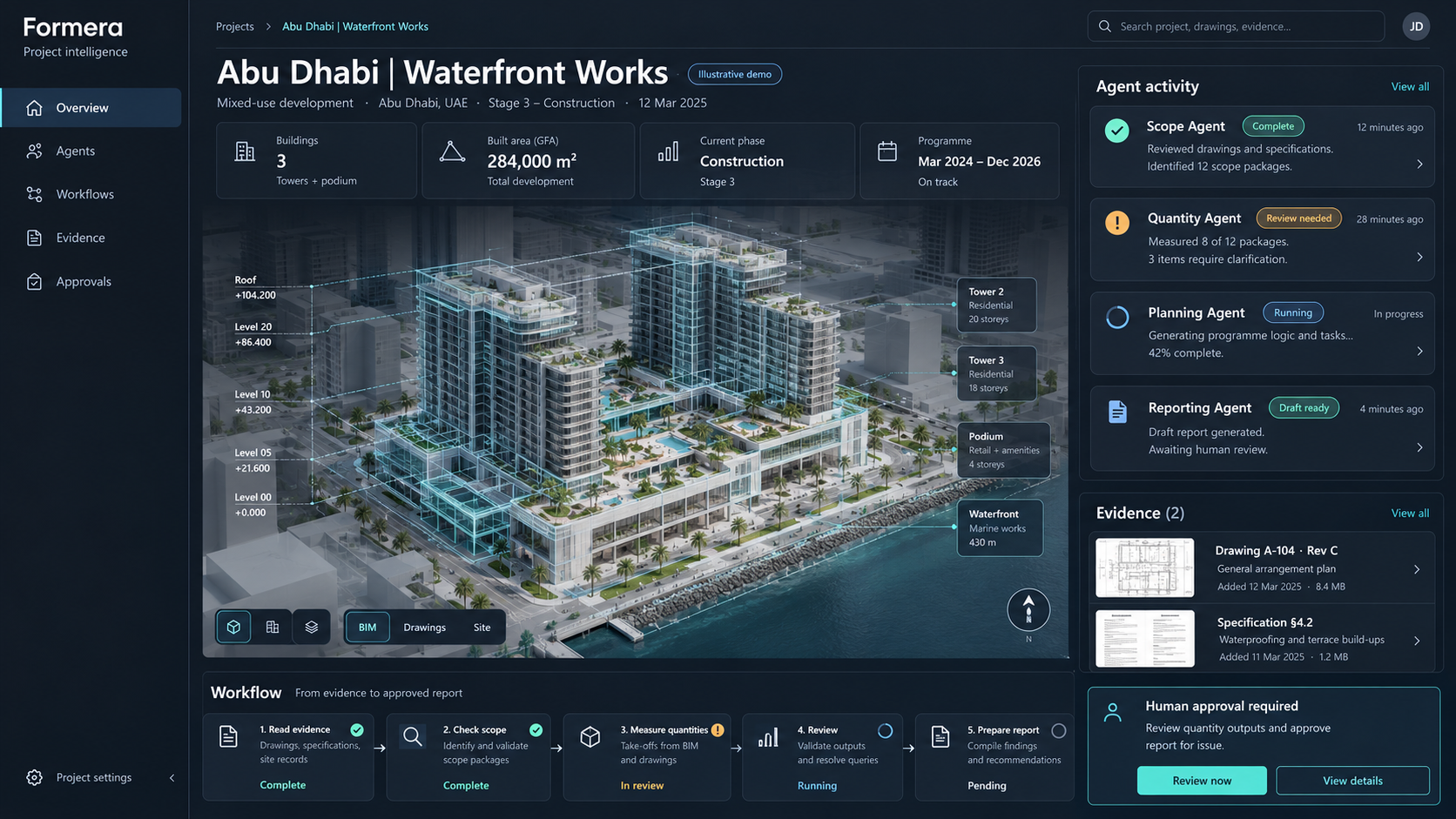Viewport: 1456px width, 819px height.
Task: Collapse the sidebar with the arrow
Action: pyautogui.click(x=172, y=778)
